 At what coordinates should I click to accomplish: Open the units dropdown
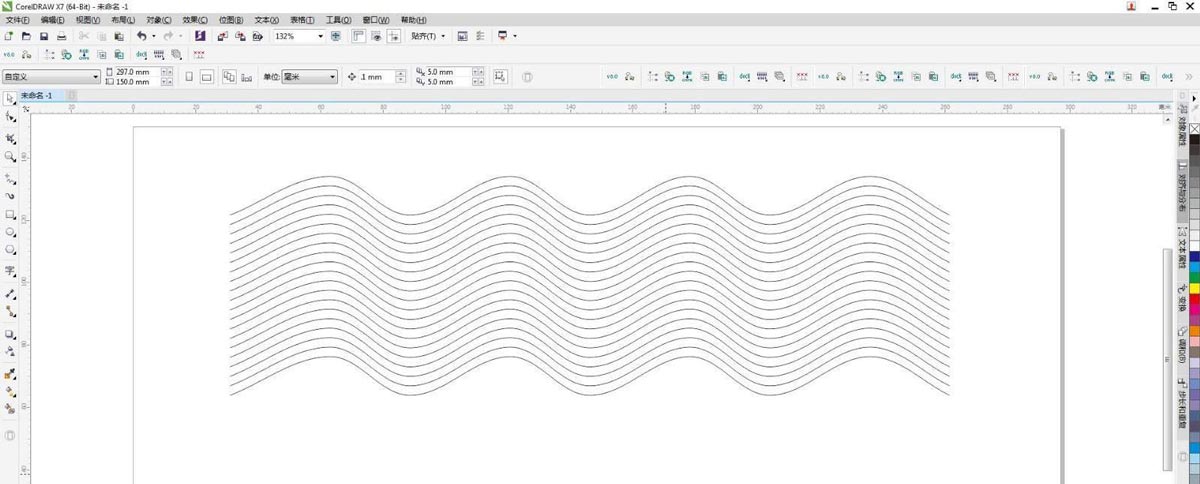(332, 77)
